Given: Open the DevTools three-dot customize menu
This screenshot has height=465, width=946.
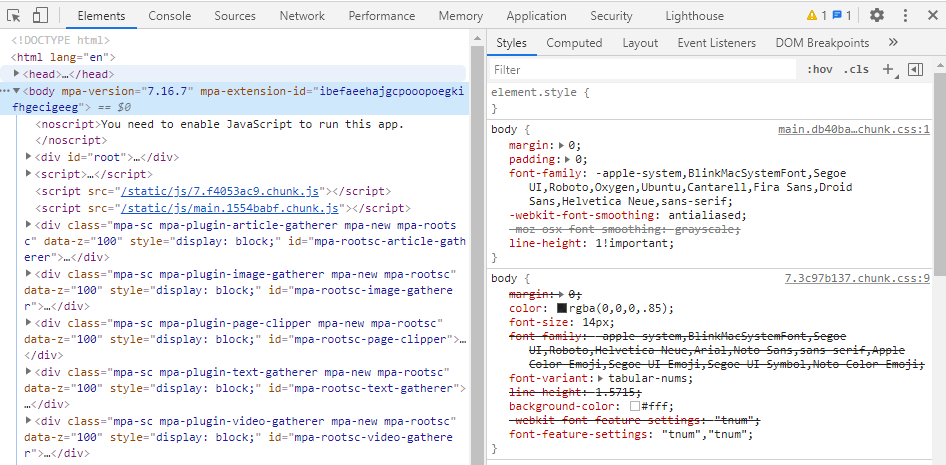Looking at the screenshot, I should (x=906, y=16).
